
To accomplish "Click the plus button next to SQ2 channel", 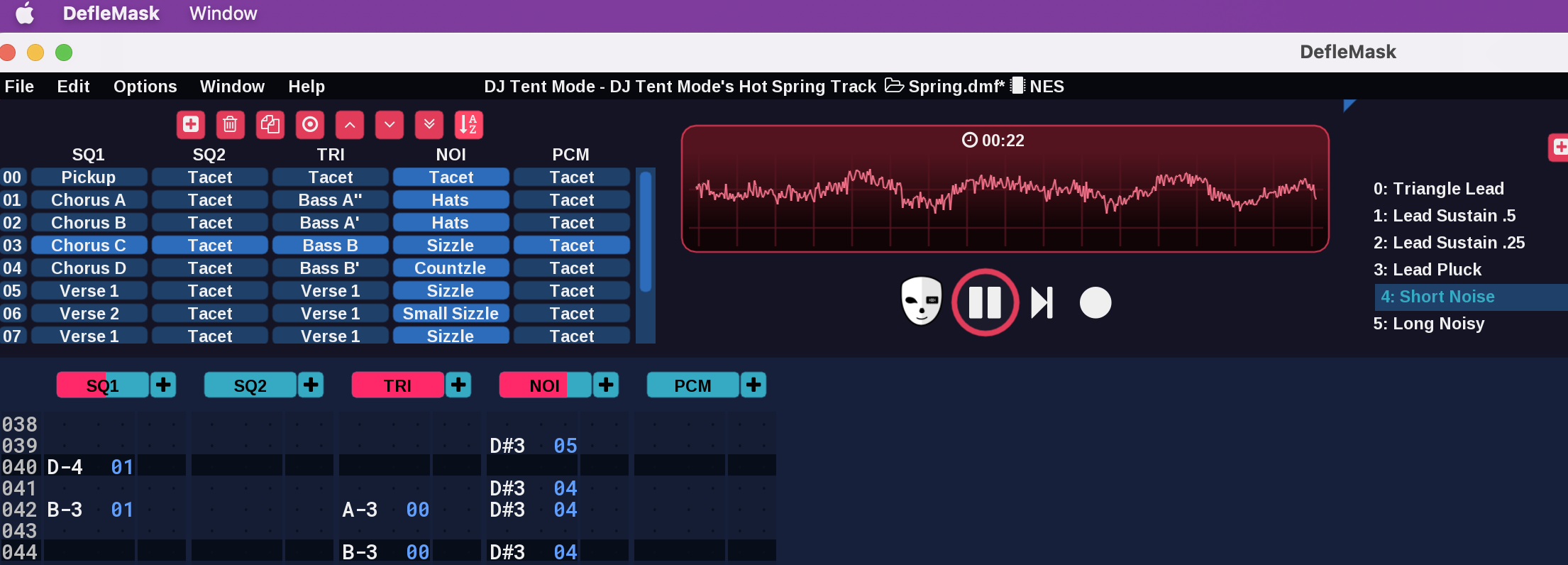I will pyautogui.click(x=311, y=385).
